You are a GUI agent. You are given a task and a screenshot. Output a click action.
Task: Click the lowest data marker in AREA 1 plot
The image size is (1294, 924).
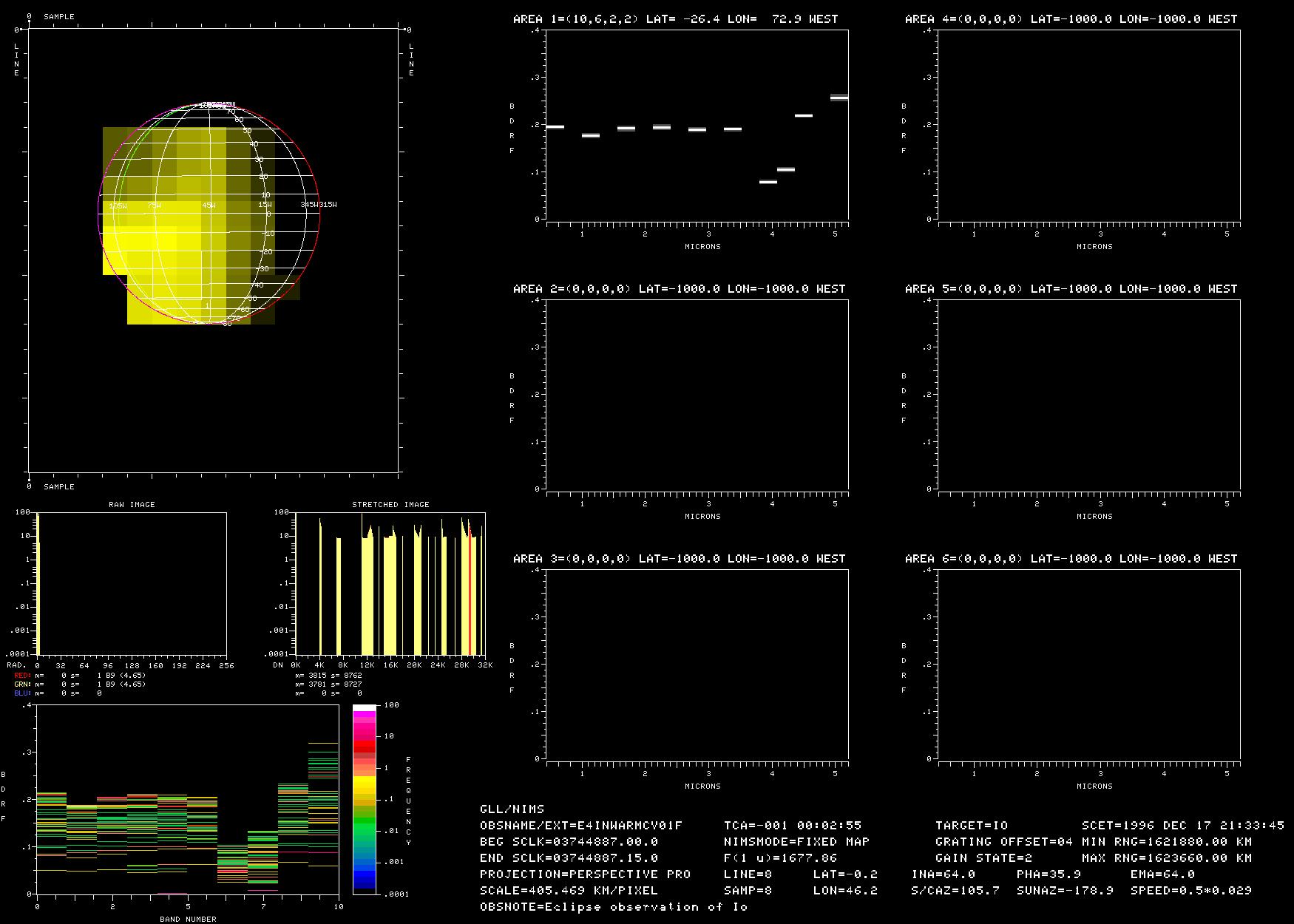coord(768,182)
